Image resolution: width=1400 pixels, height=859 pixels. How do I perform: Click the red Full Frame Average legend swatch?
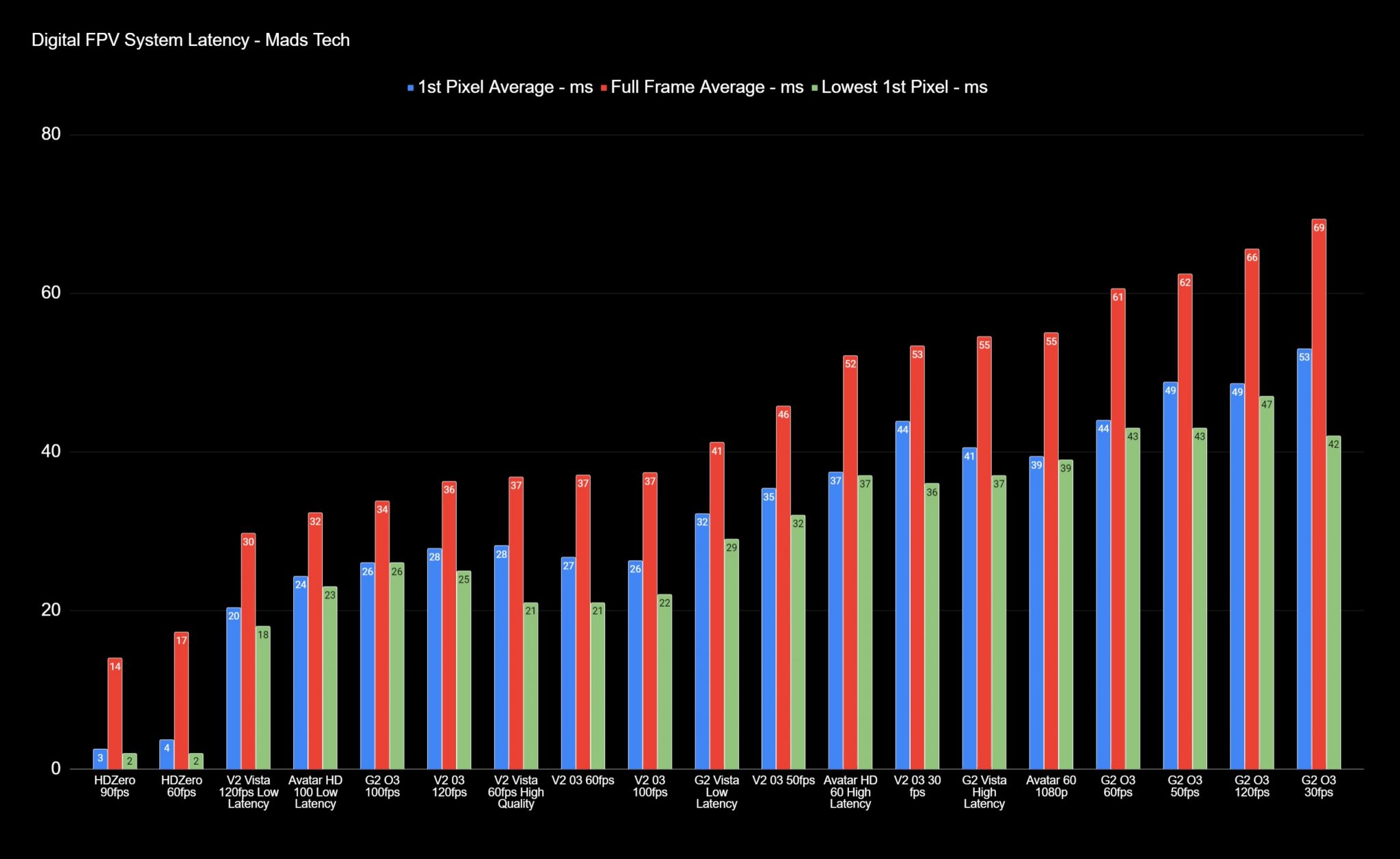point(604,88)
